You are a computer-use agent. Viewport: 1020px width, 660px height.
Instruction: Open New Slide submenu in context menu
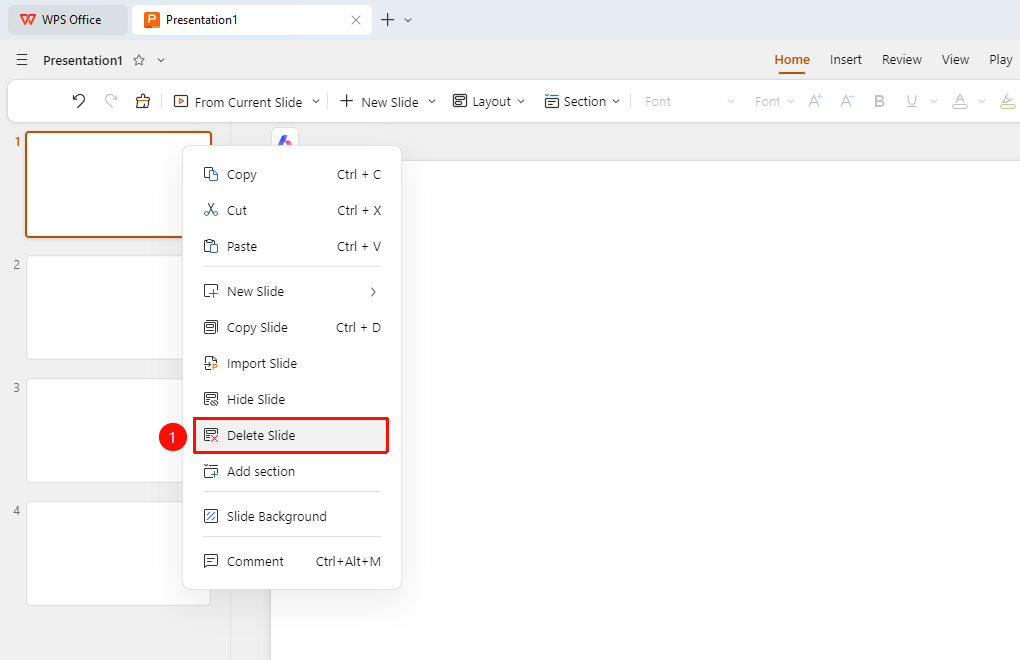tap(292, 291)
